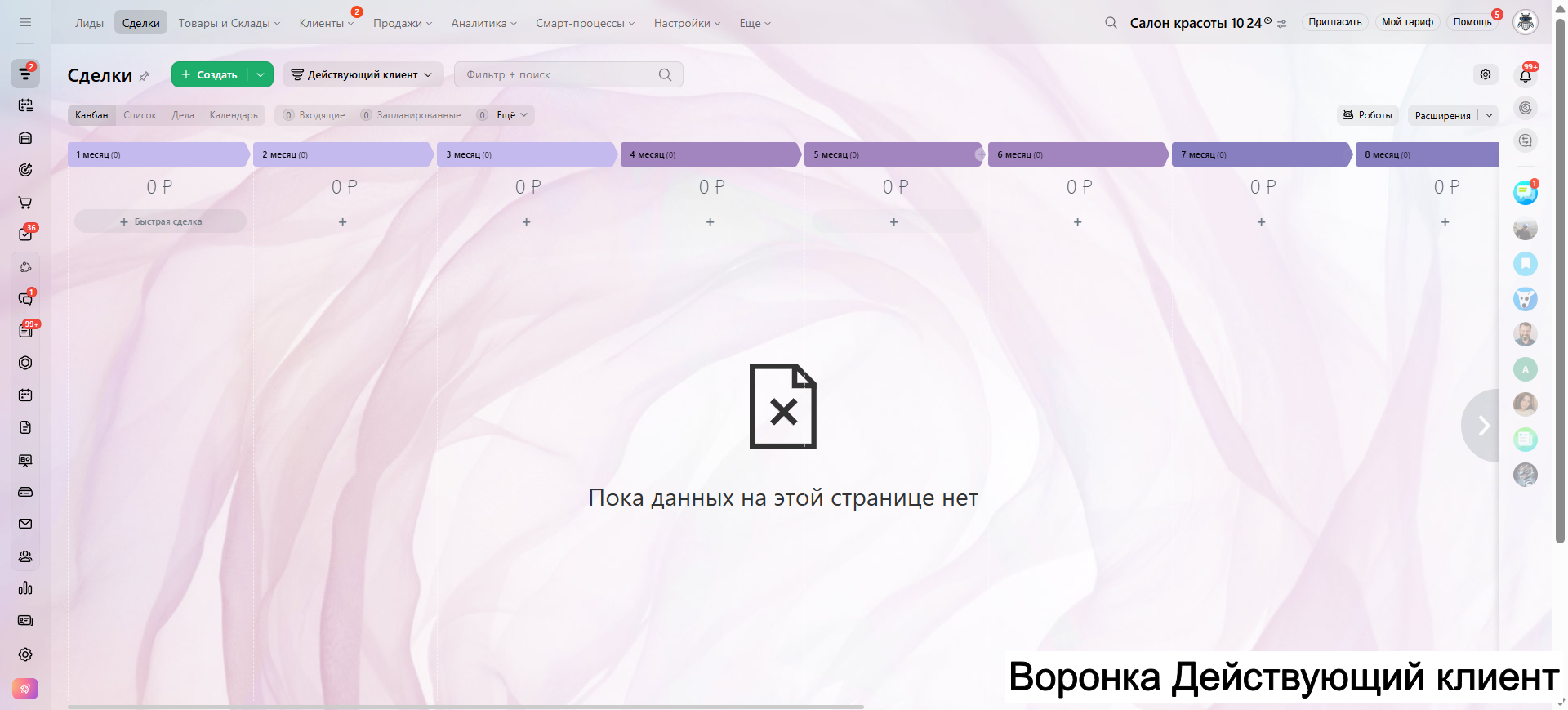This screenshot has height=710, width=1568.
Task: Click the Фильтр + поиск field
Action: coord(568,74)
